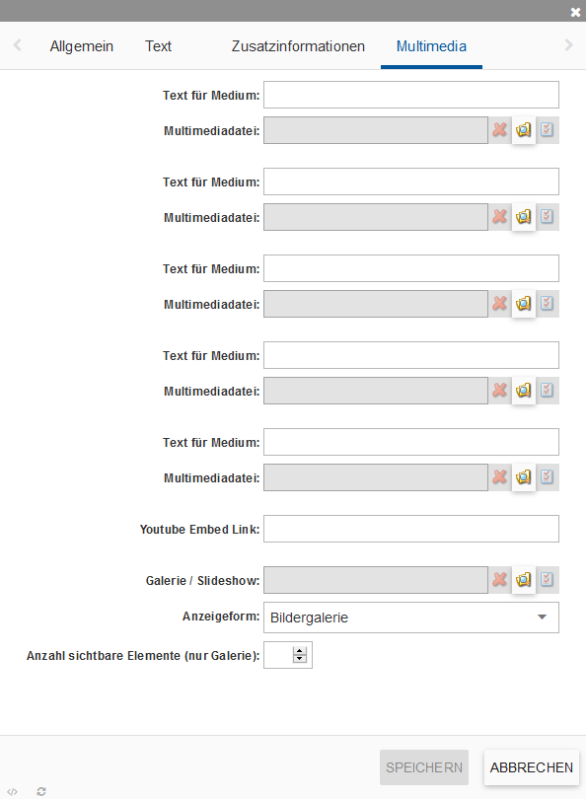The width and height of the screenshot is (586, 799).
Task: Focus the Youtube Embed Link input field
Action: [411, 529]
